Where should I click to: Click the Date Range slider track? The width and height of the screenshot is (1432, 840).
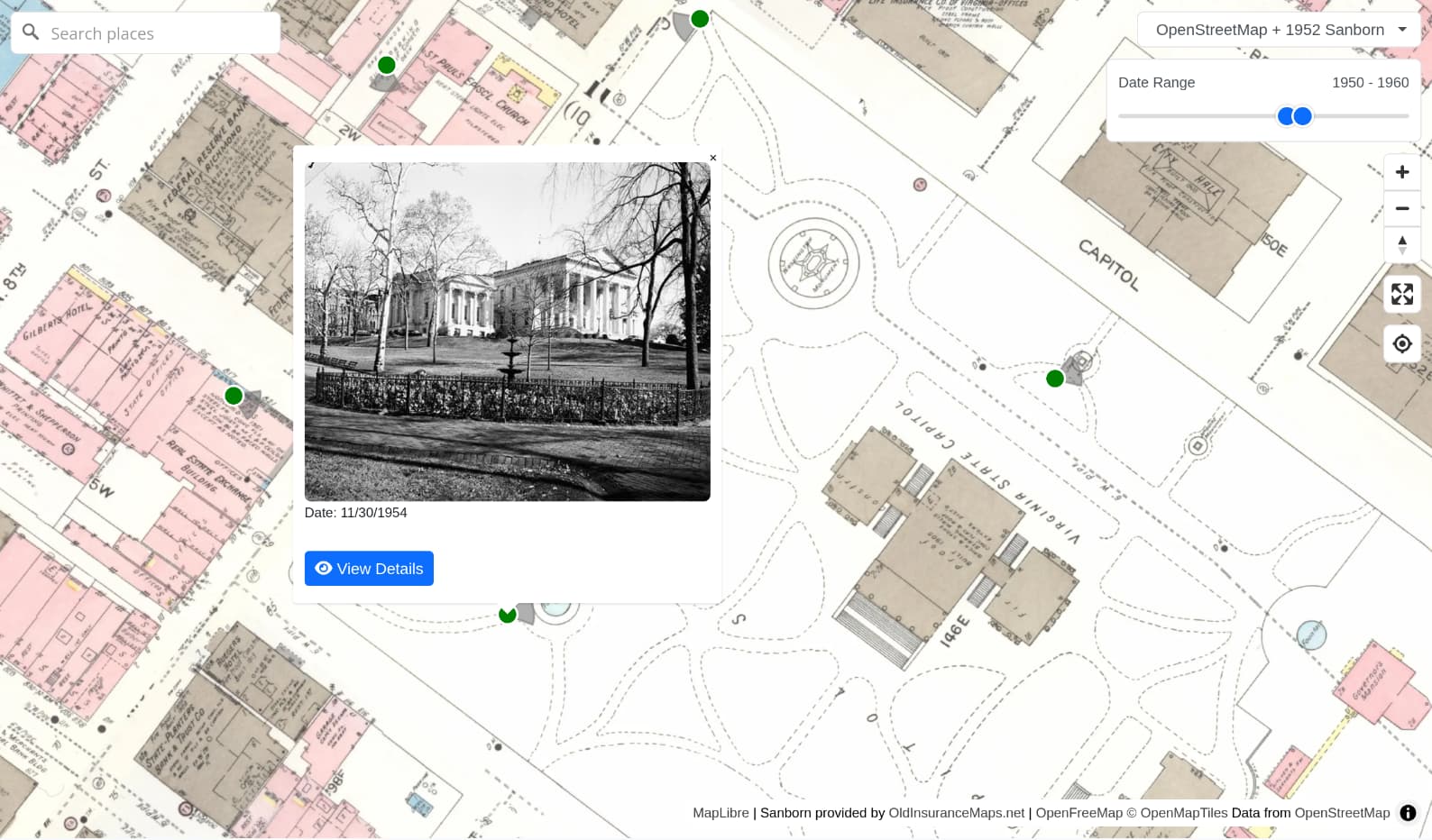point(1263,116)
